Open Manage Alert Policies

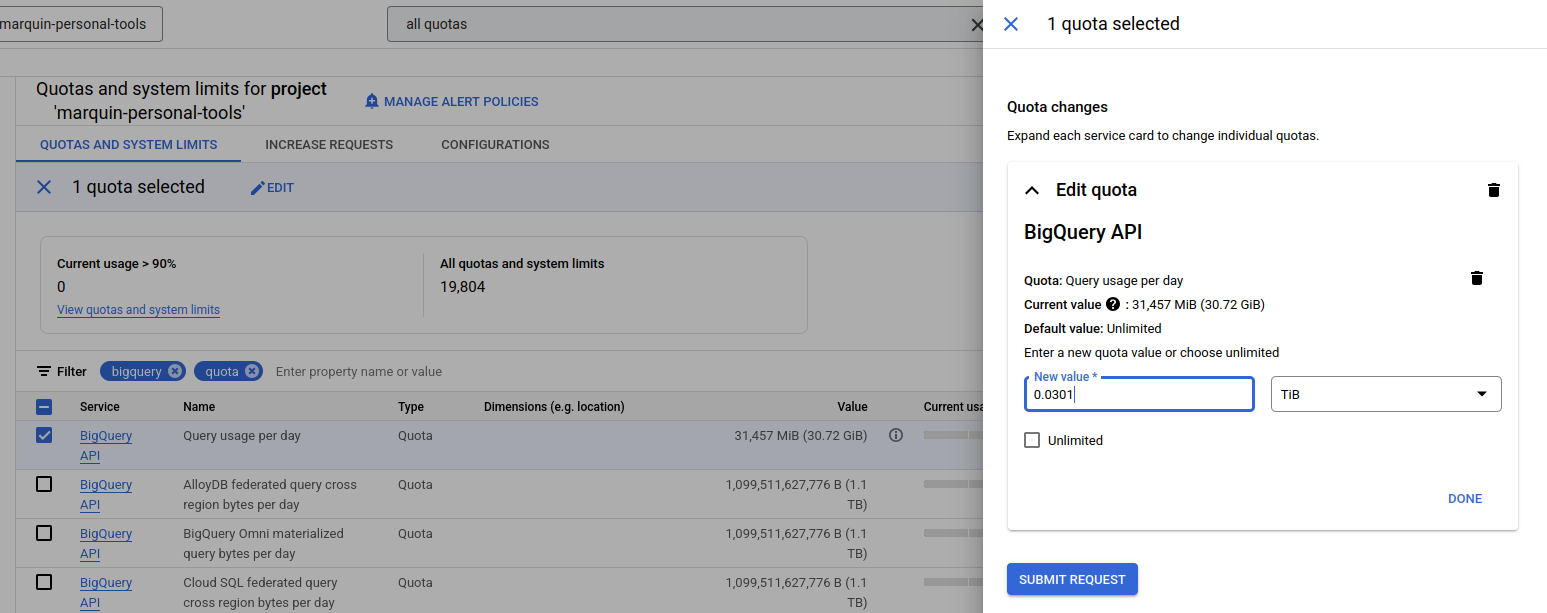click(x=451, y=102)
